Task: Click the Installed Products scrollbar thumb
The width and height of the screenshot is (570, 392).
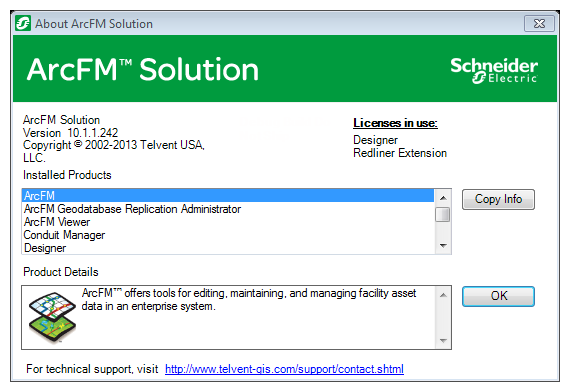Action: click(443, 214)
